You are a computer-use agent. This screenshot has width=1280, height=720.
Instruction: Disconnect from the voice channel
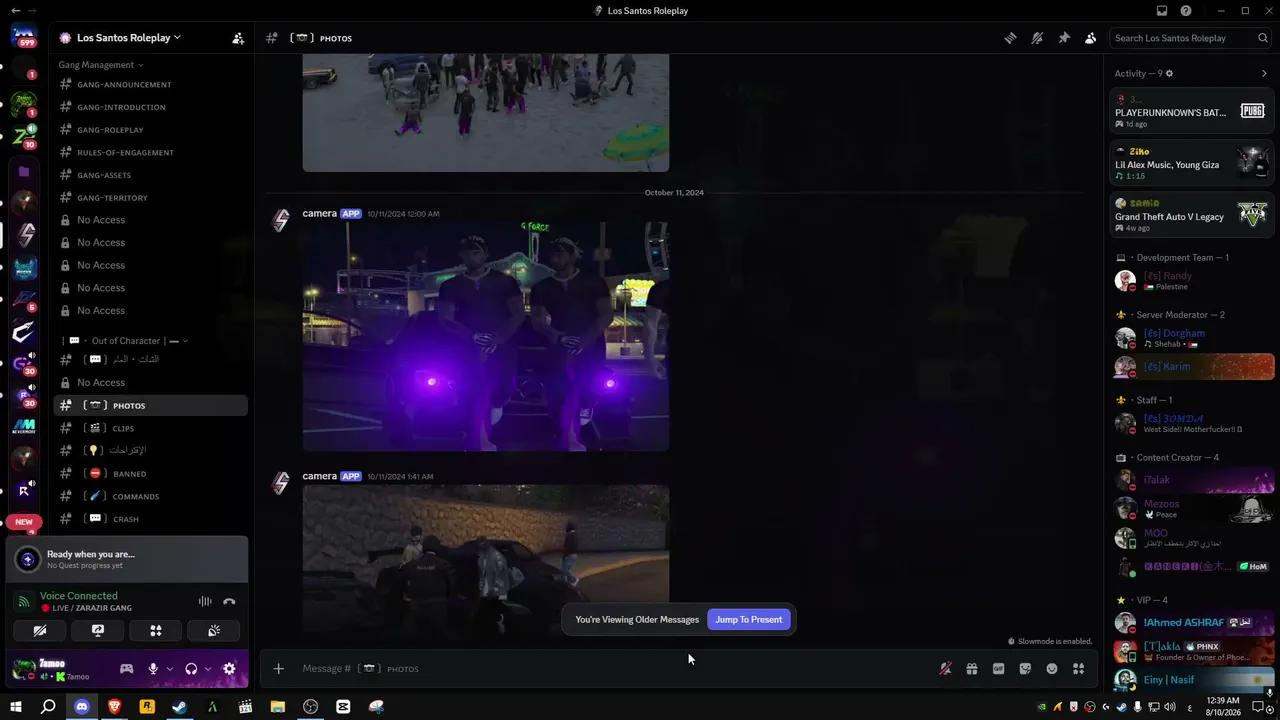click(x=229, y=601)
